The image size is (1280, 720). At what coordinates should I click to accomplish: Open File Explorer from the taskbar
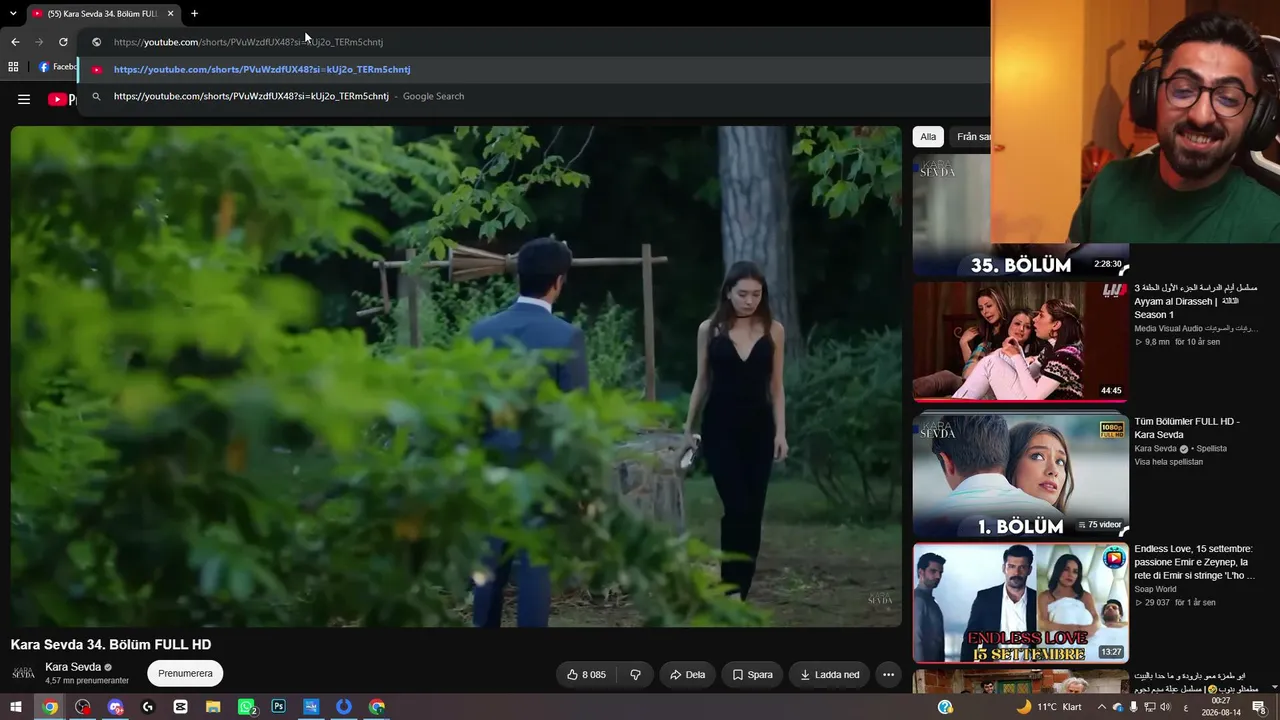[213, 707]
